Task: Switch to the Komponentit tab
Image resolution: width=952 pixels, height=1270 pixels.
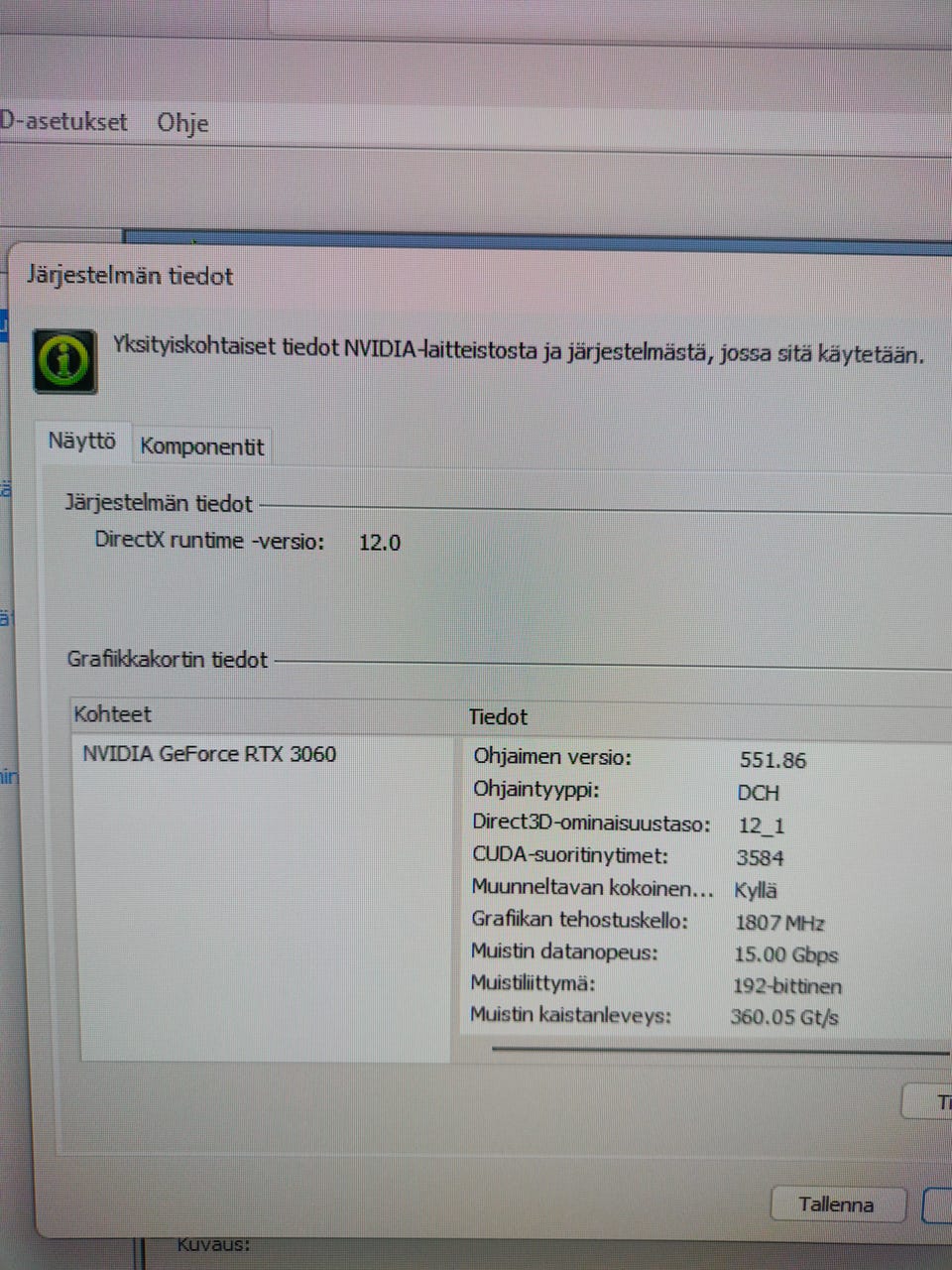Action: pos(202,446)
